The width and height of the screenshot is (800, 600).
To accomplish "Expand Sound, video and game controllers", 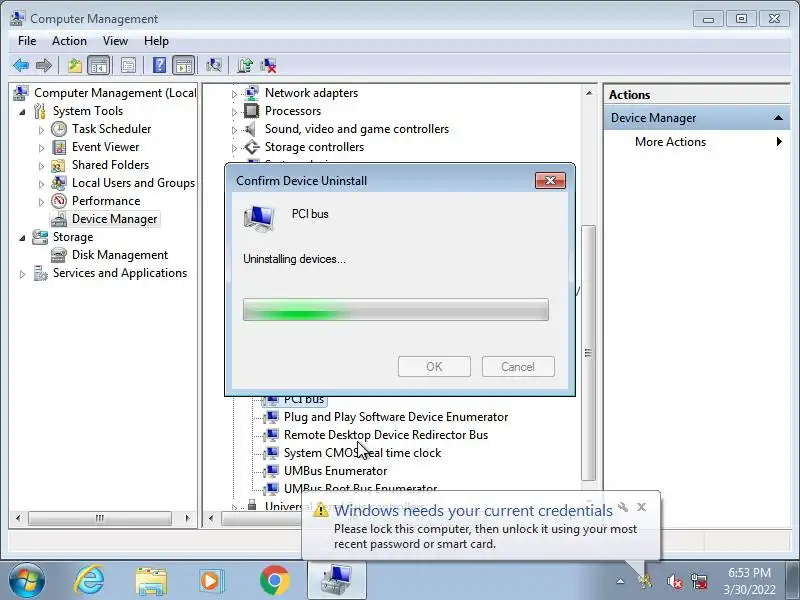I will (x=234, y=130).
